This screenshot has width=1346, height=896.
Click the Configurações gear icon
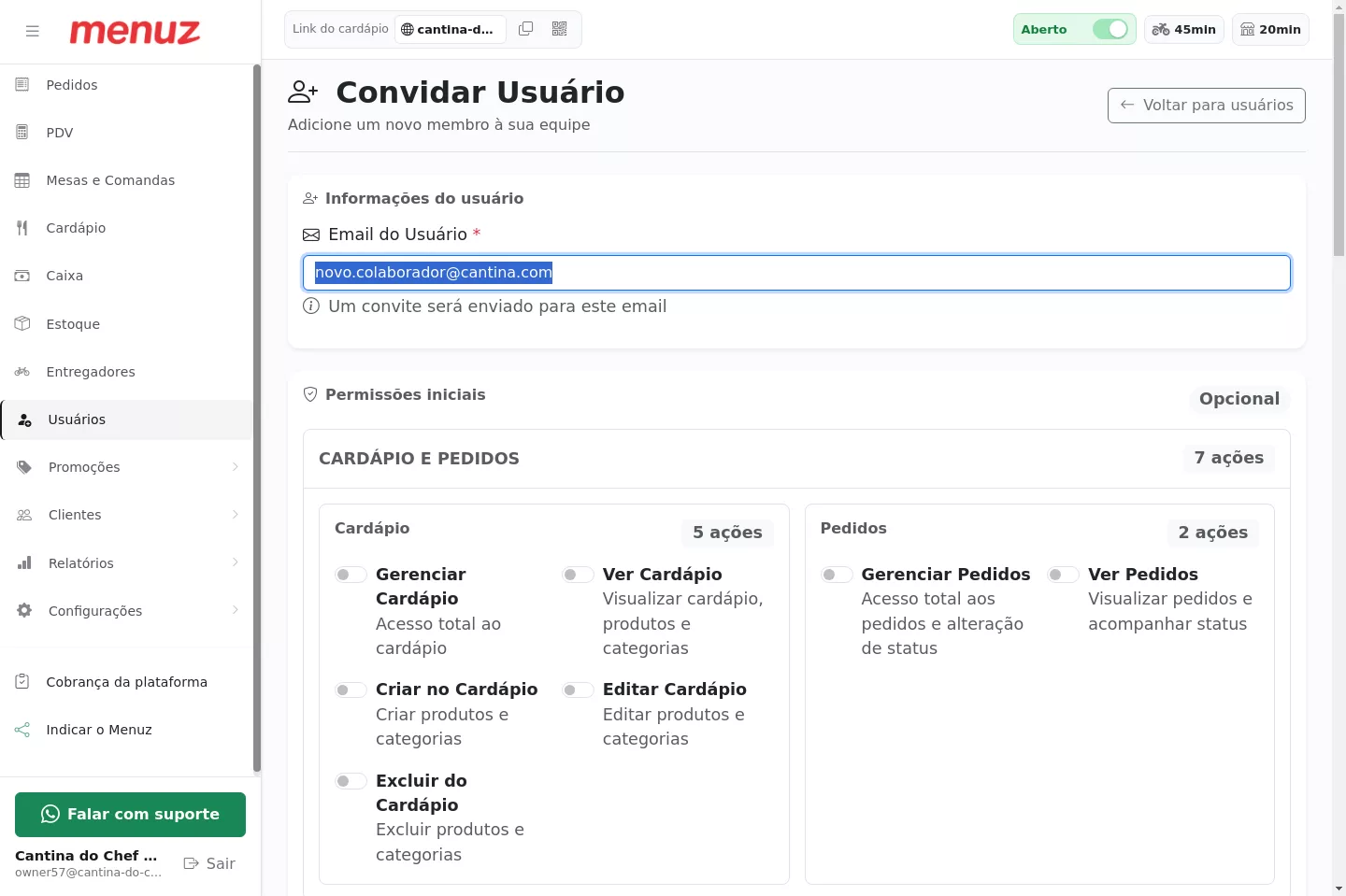[x=25, y=611]
